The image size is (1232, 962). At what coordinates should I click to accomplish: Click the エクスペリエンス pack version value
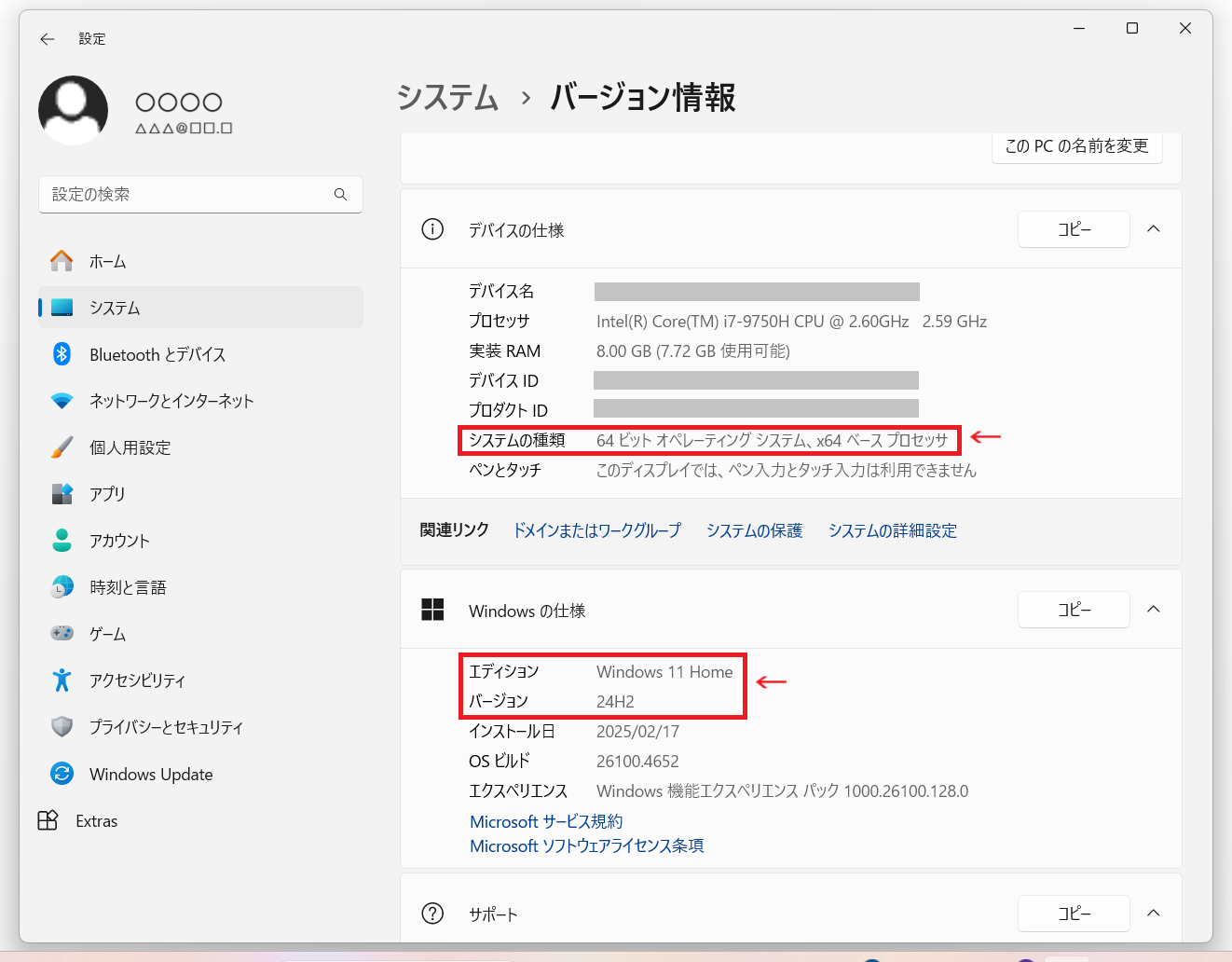(x=782, y=791)
